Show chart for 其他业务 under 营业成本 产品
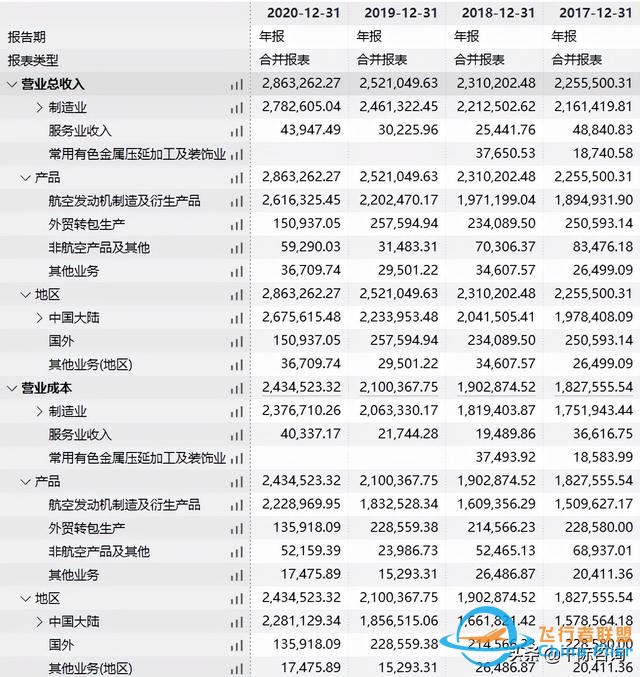The width and height of the screenshot is (640, 677). point(237,575)
